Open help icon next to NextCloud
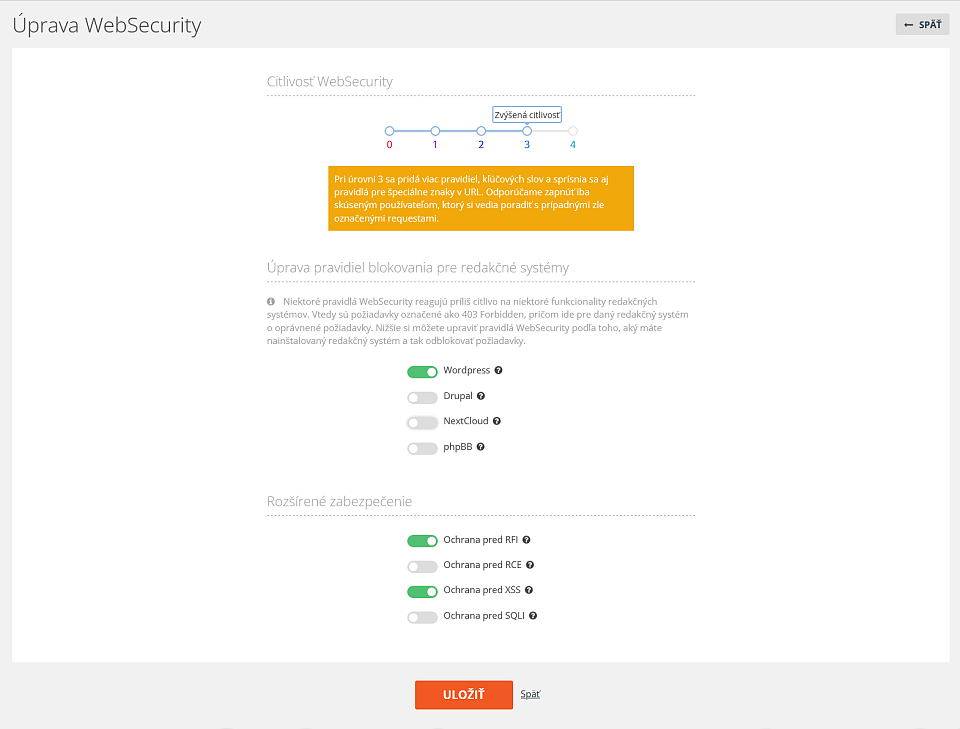 click(497, 421)
